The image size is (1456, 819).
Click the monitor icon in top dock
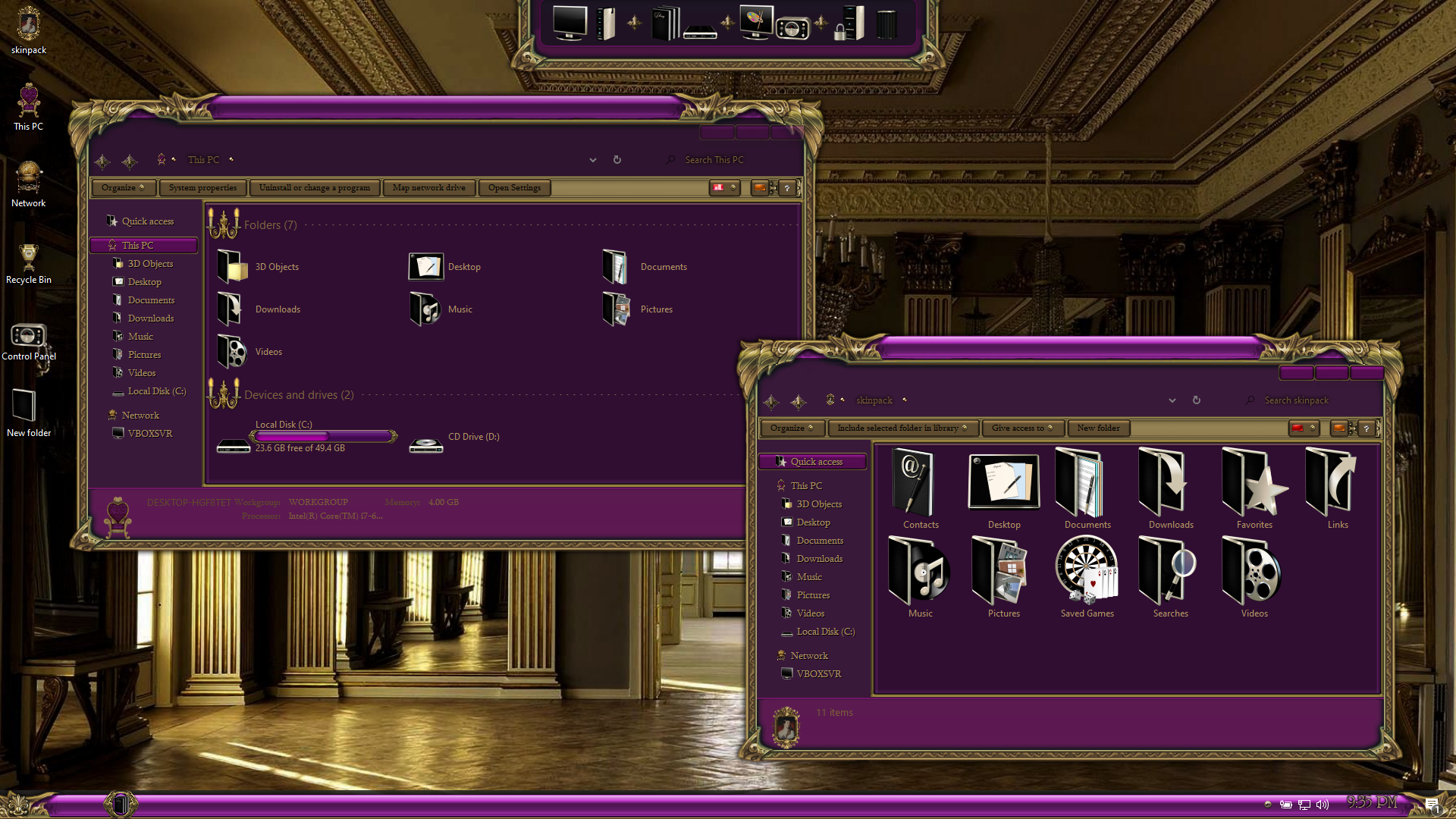point(570,23)
